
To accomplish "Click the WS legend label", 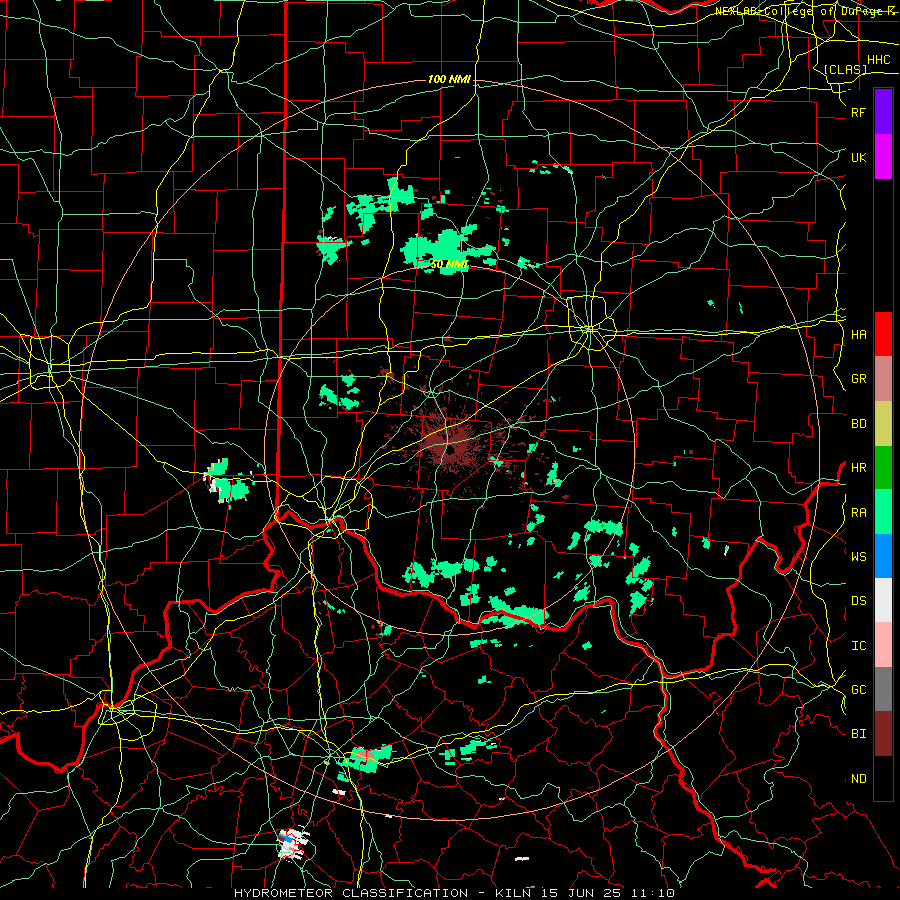I will pos(858,557).
